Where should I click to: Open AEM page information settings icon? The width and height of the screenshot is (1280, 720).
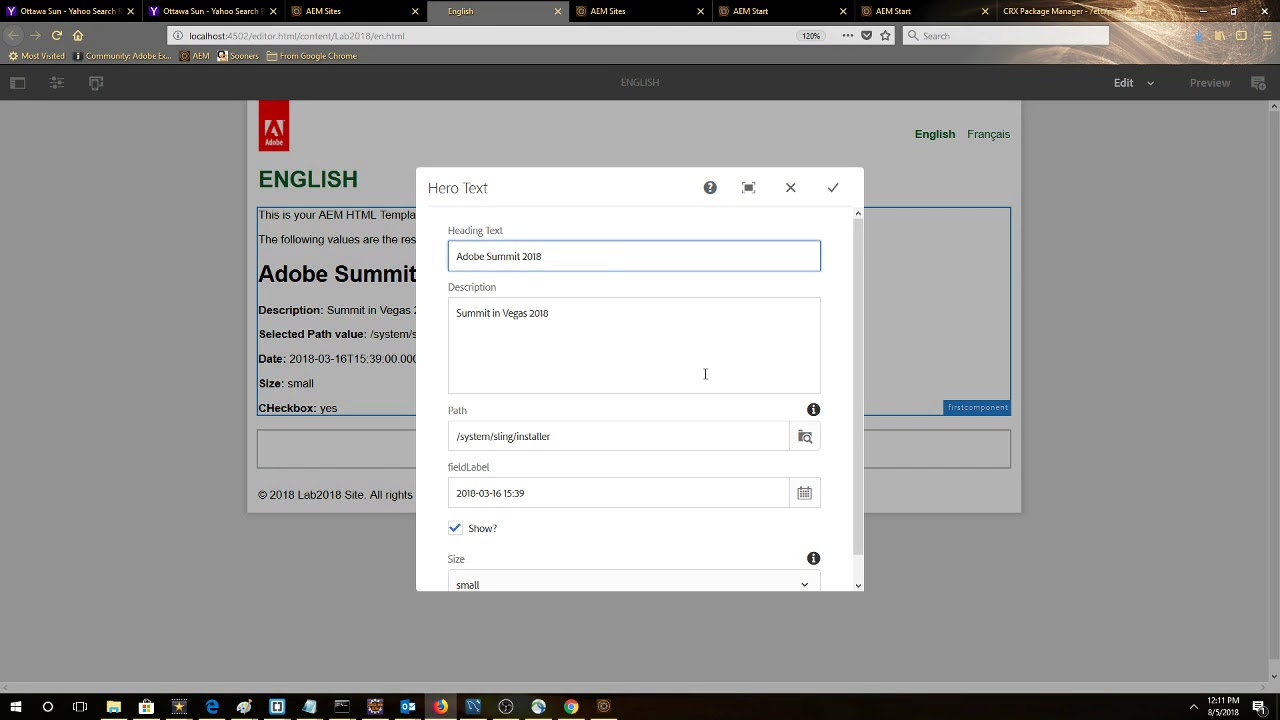click(57, 83)
